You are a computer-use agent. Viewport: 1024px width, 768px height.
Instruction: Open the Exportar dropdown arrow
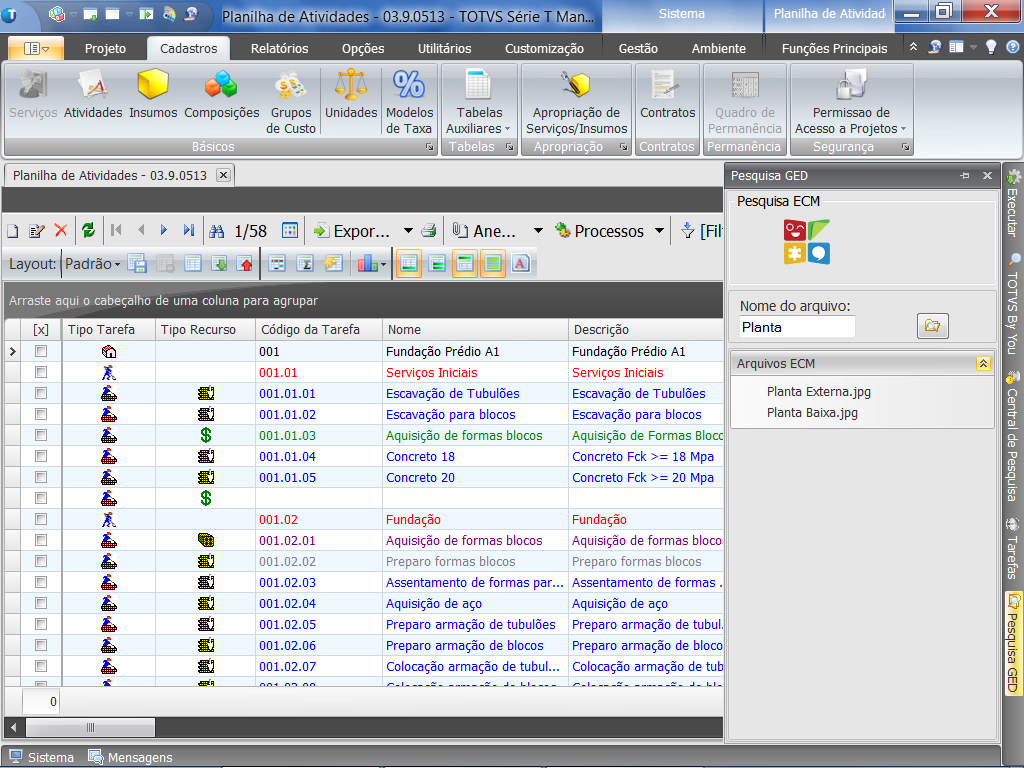click(x=408, y=231)
